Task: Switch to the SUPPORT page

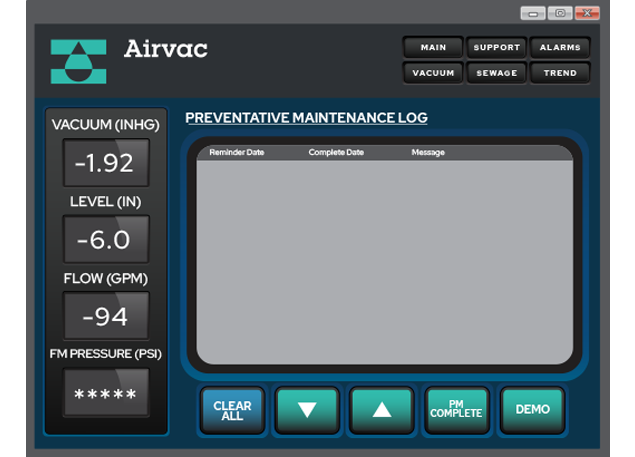Action: (496, 47)
